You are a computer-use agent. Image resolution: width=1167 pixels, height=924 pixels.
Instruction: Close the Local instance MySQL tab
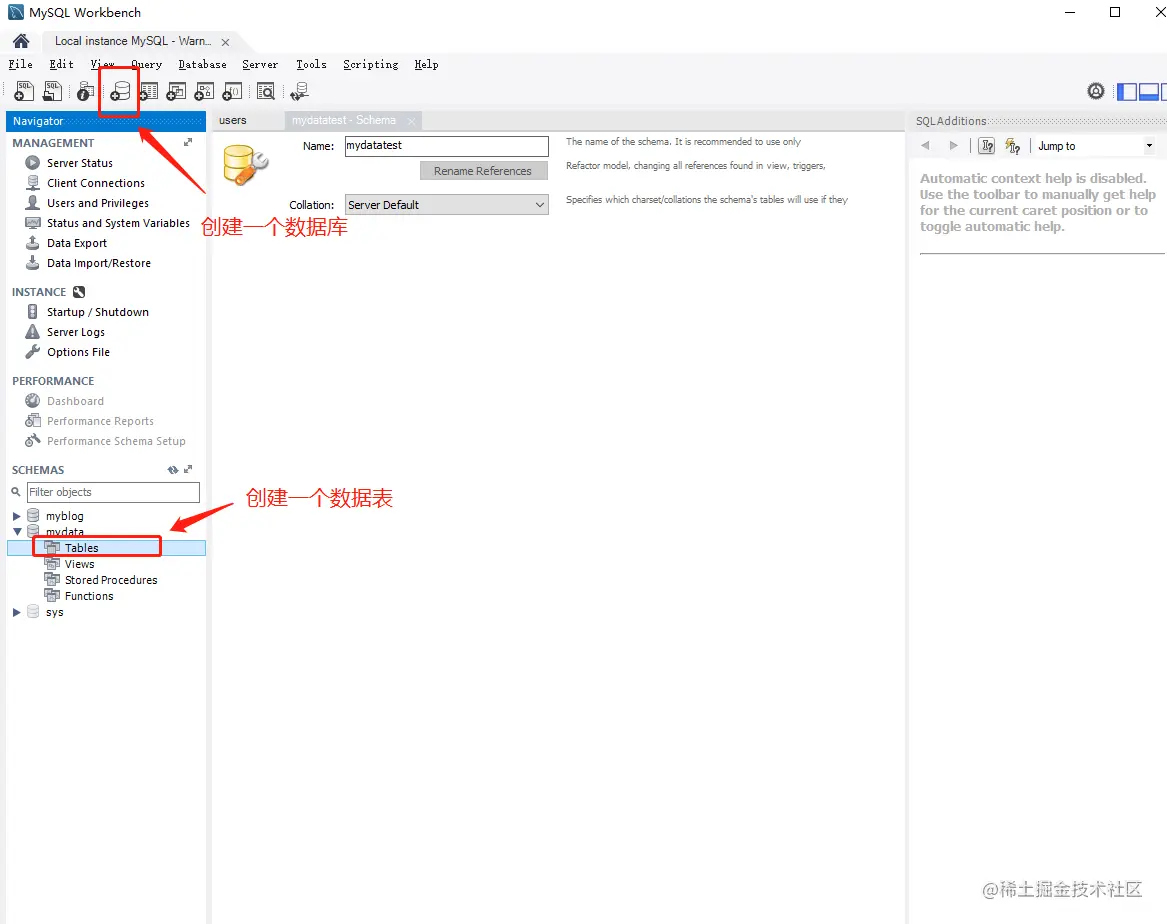pos(226,42)
